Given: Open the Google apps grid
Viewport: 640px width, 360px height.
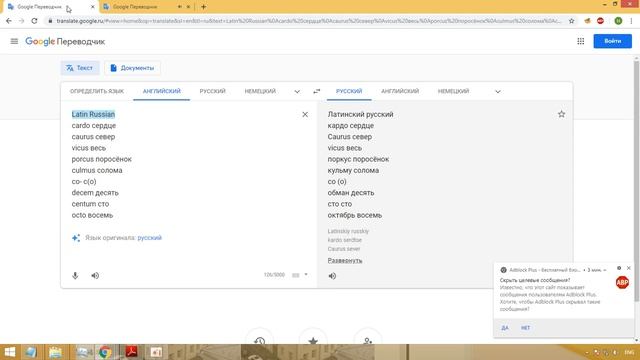Looking at the screenshot, I should pyautogui.click(x=580, y=41).
